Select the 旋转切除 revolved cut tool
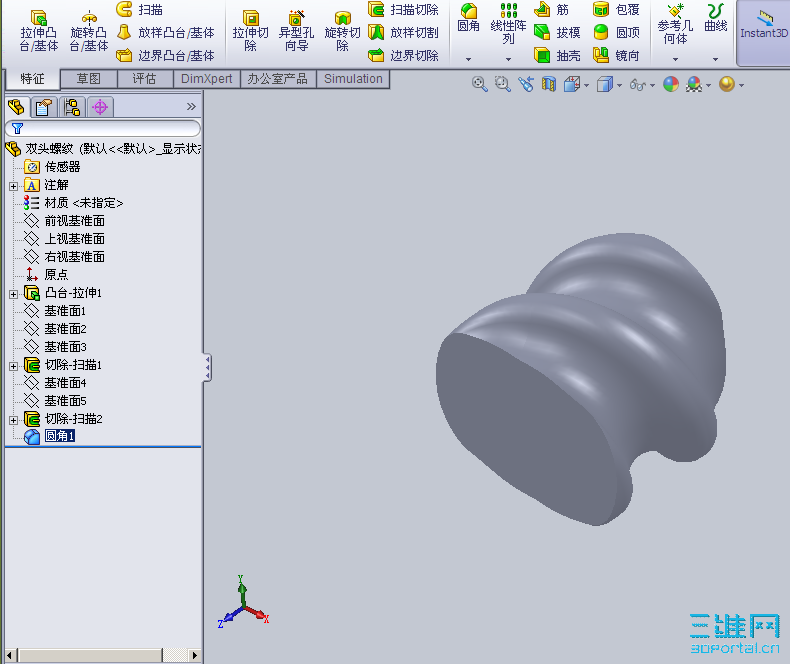This screenshot has height=664, width=790. [343, 30]
